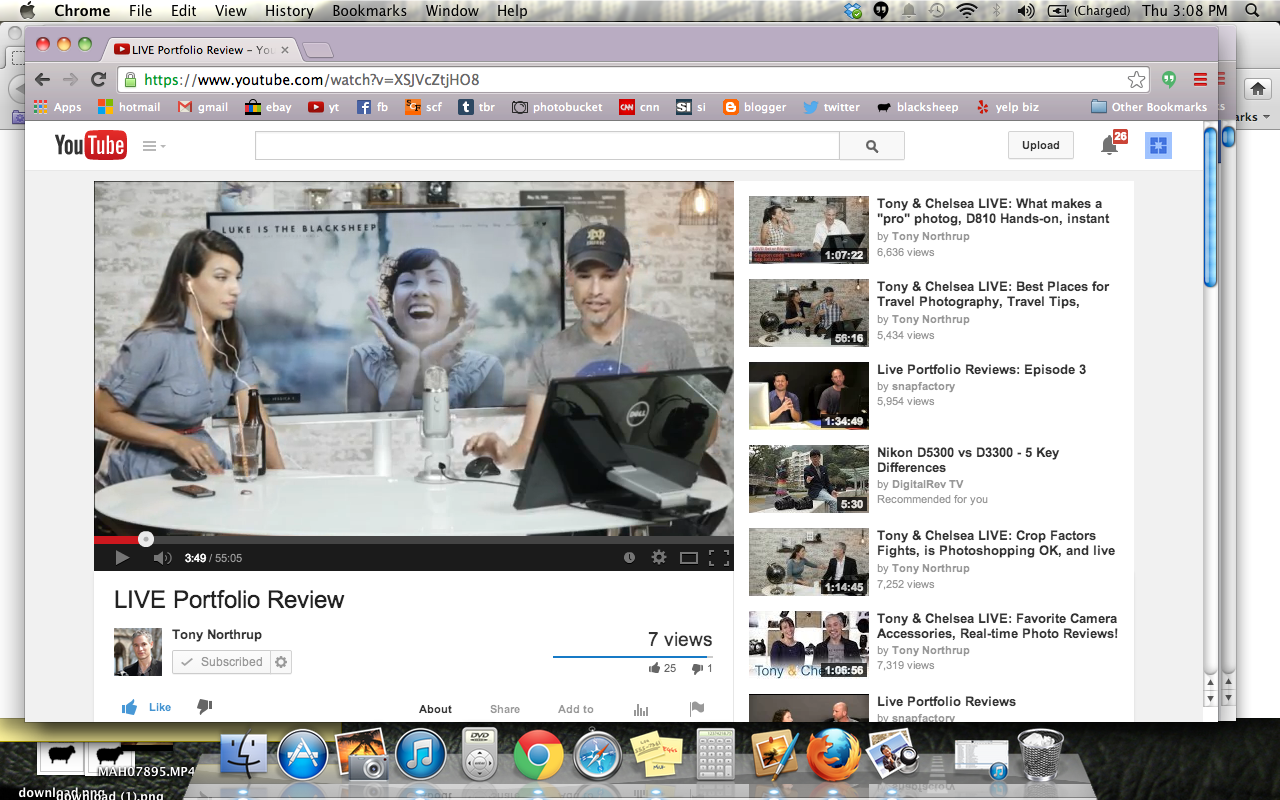Screen dimensions: 1280x800
Task: Go back with the browser back arrow
Action: coord(42,80)
